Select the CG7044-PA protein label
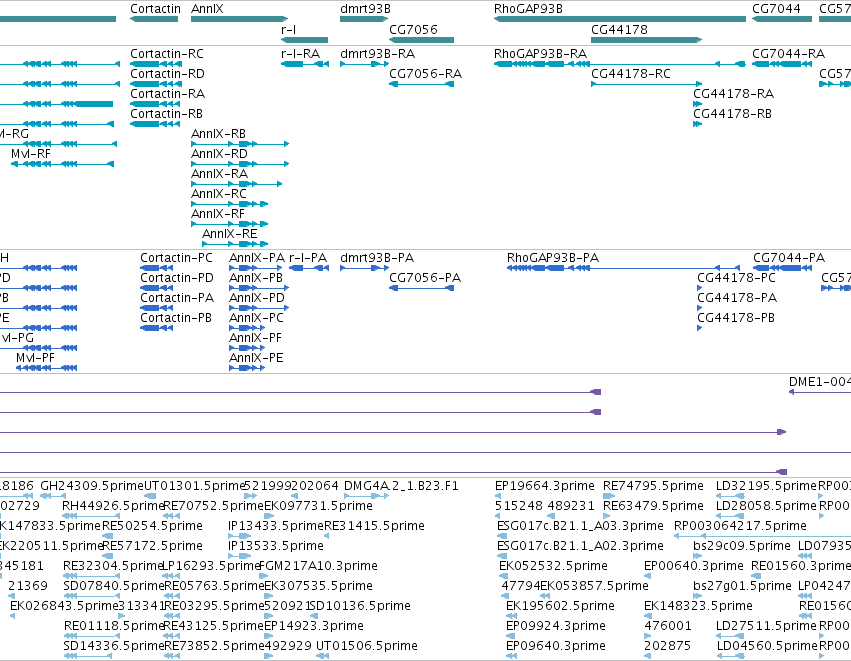The height and width of the screenshot is (661, 851). pos(789,258)
